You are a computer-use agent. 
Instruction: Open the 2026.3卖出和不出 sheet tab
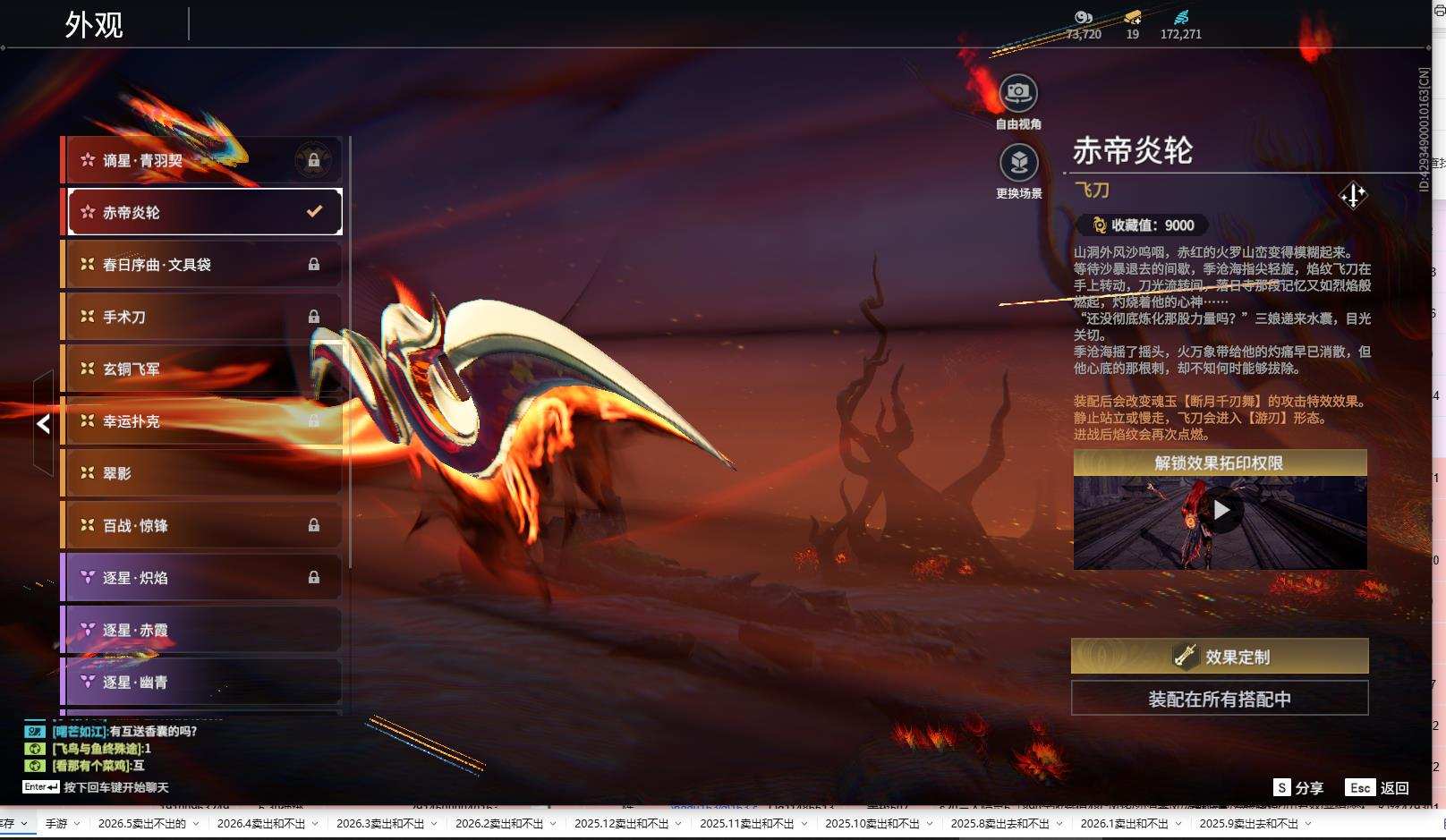click(380, 823)
